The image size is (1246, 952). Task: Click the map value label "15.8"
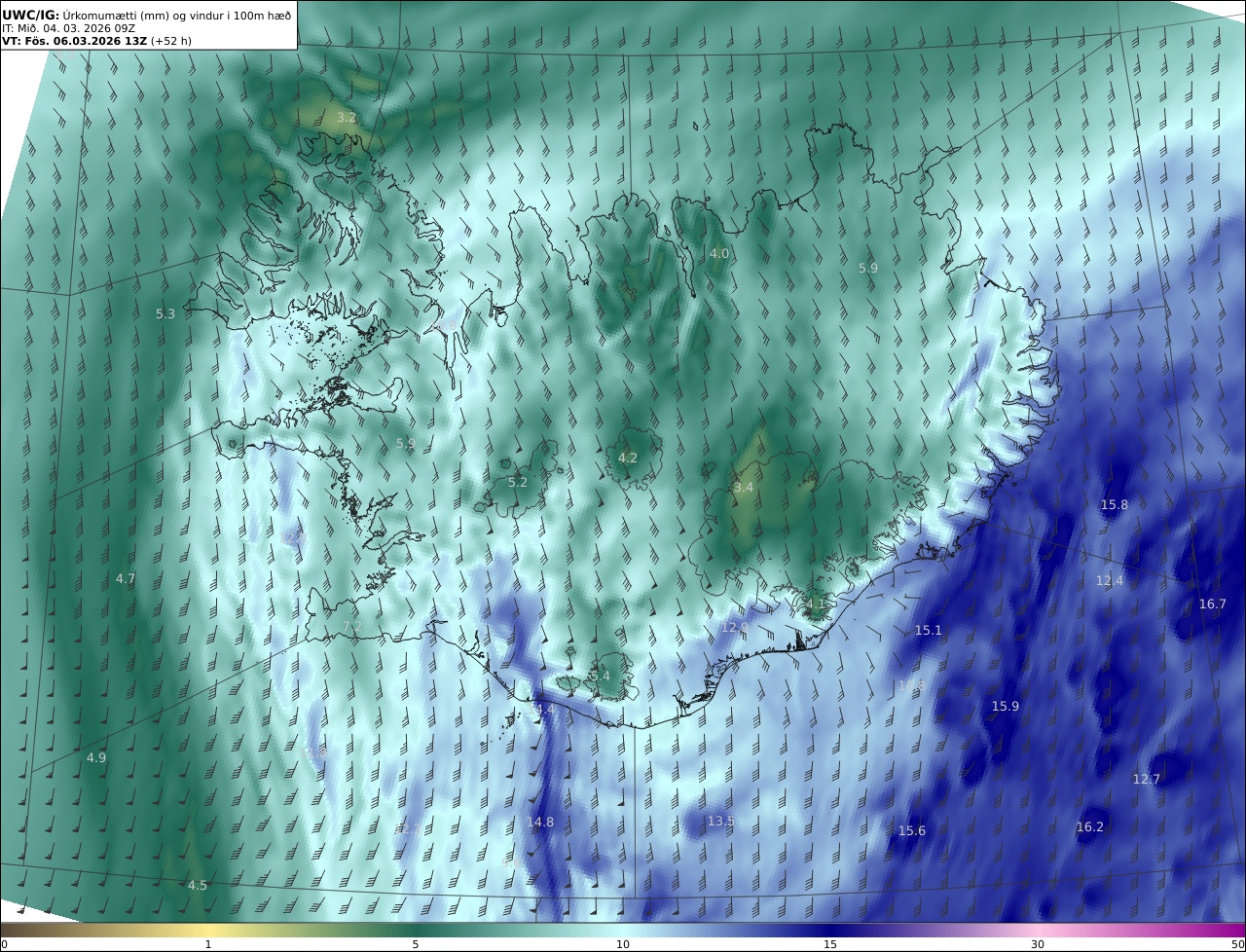[1115, 505]
